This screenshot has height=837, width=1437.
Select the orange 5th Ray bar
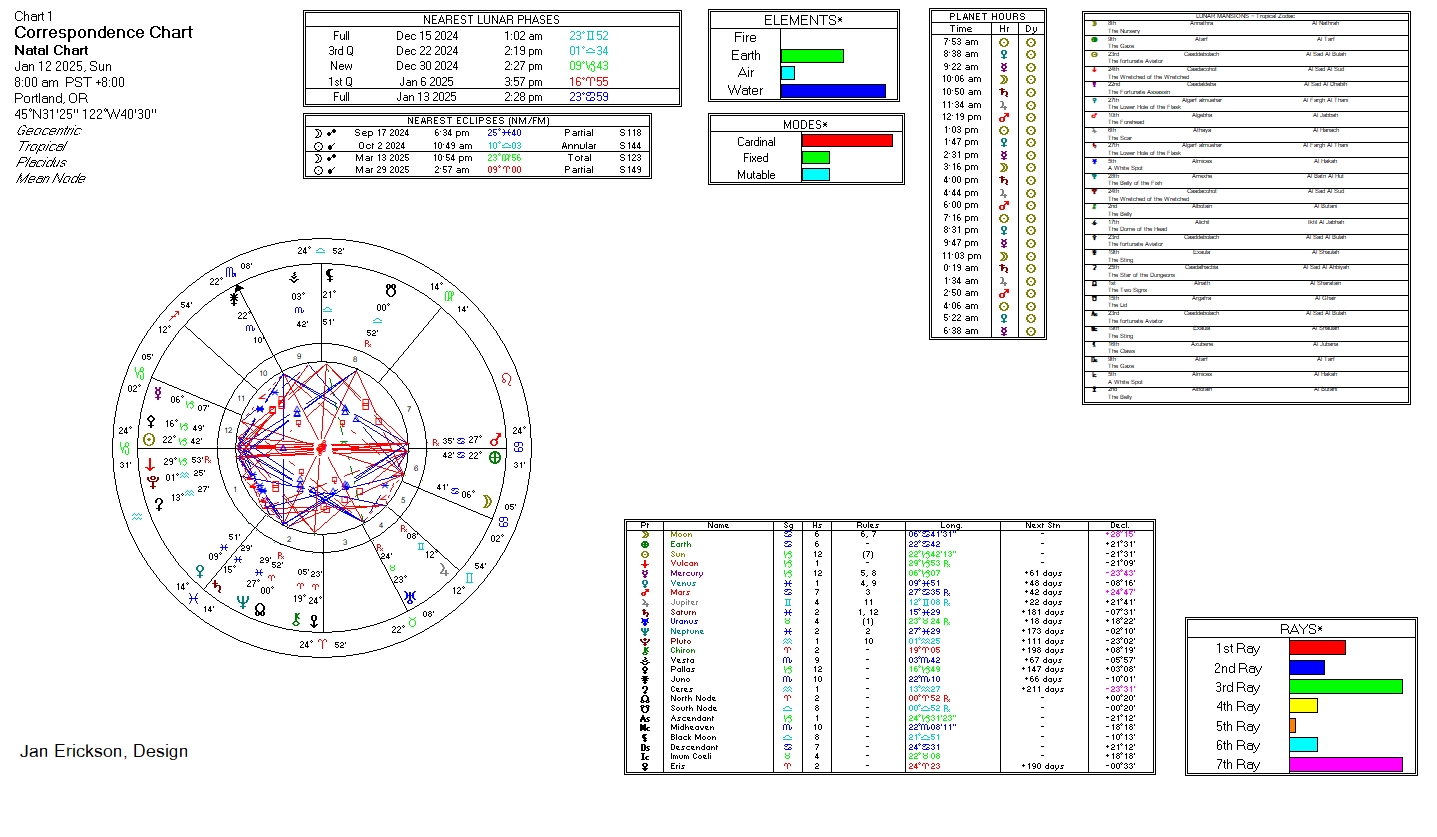[1293, 726]
